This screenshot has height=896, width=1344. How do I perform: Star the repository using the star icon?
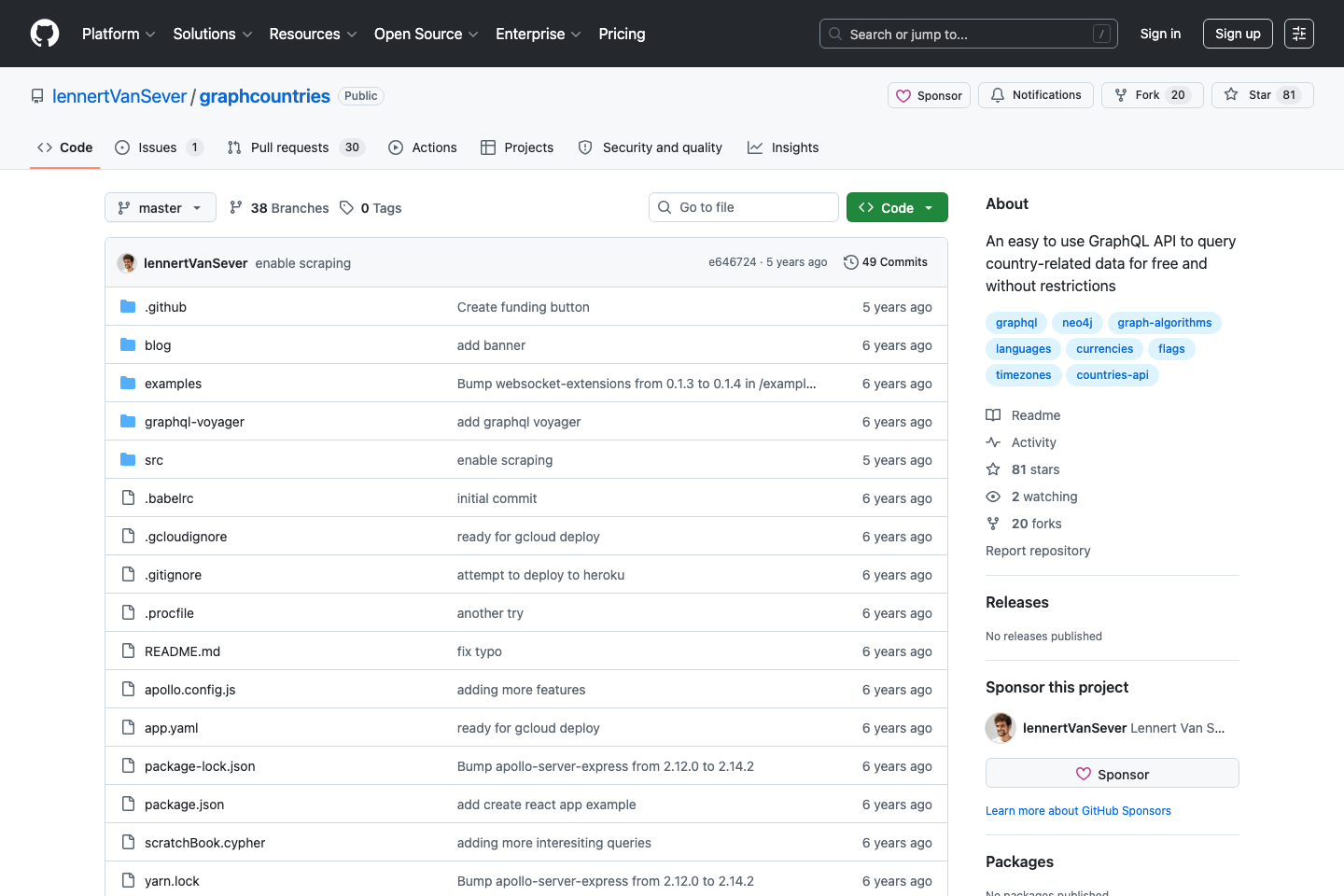[1230, 94]
